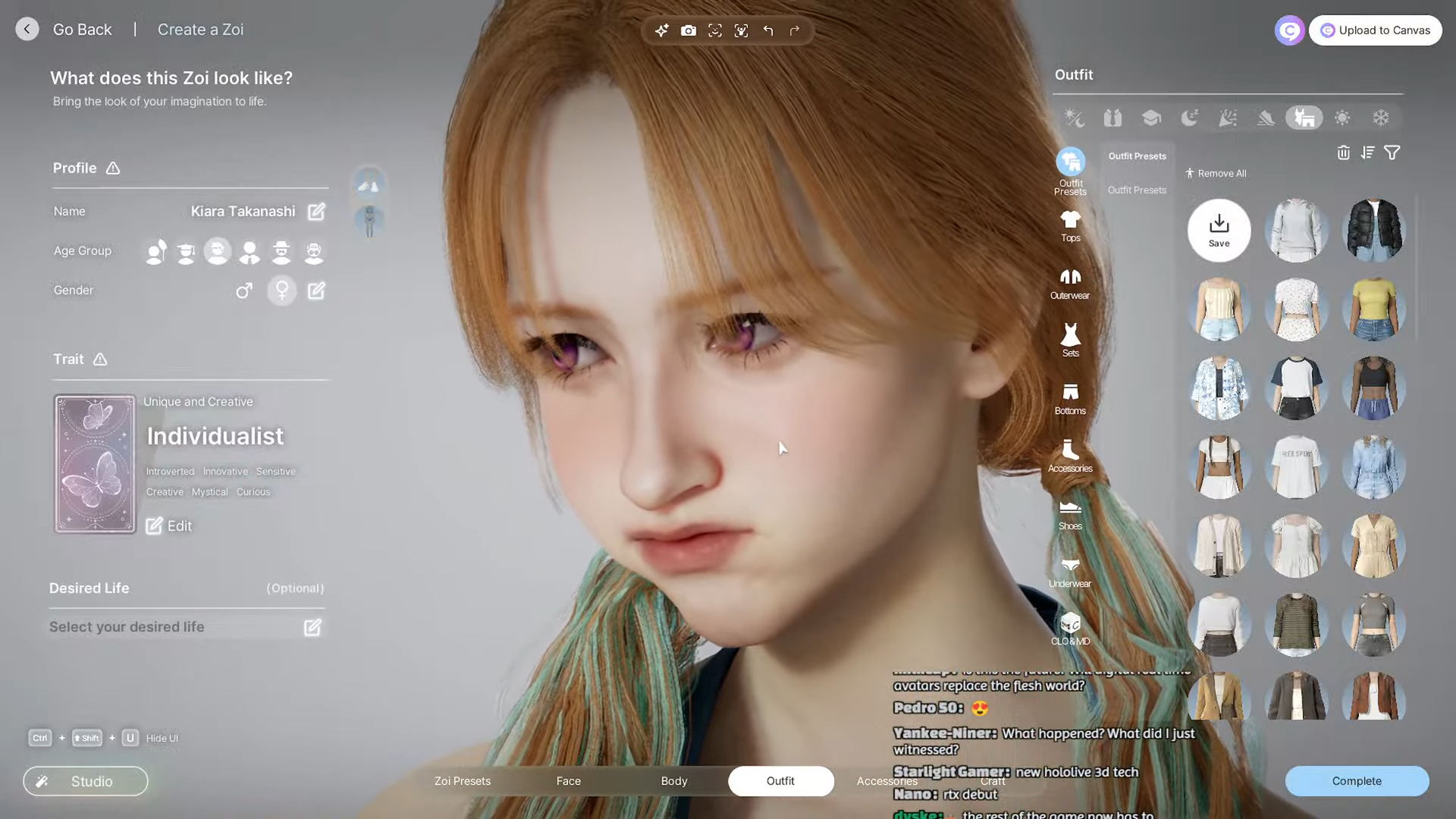
Task: Switch to the Face tab
Action: coord(568,780)
